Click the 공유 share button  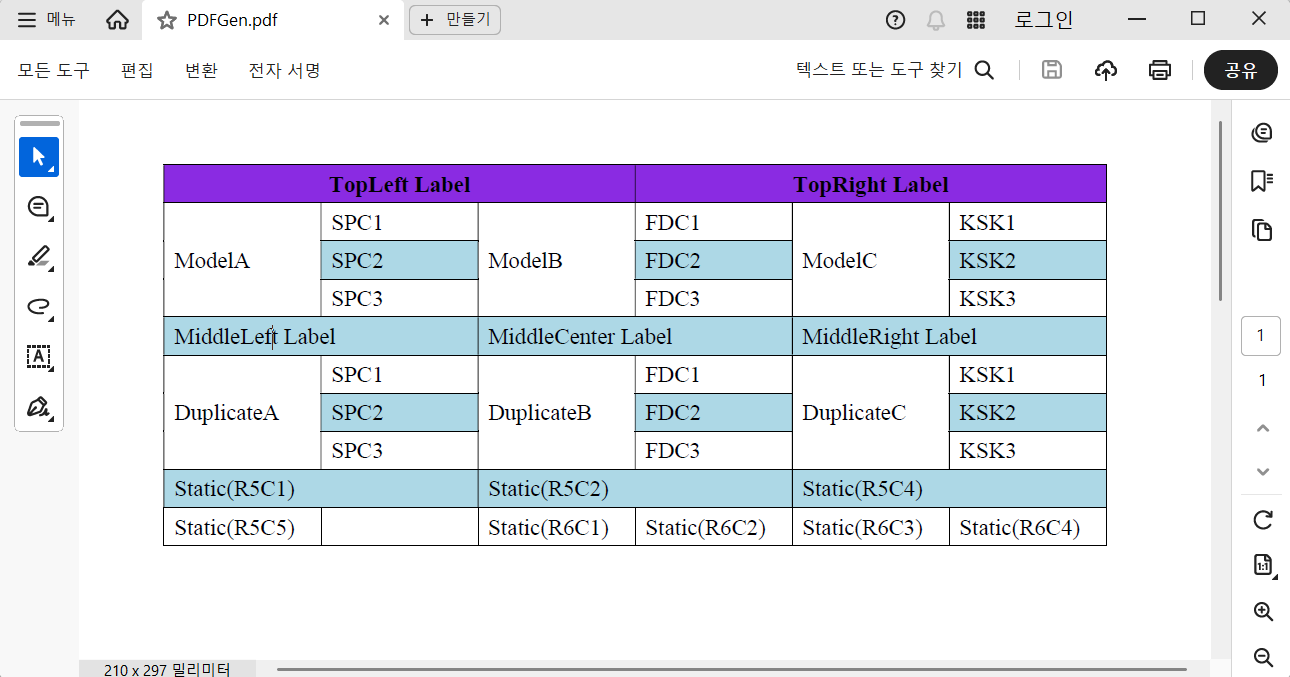1240,70
